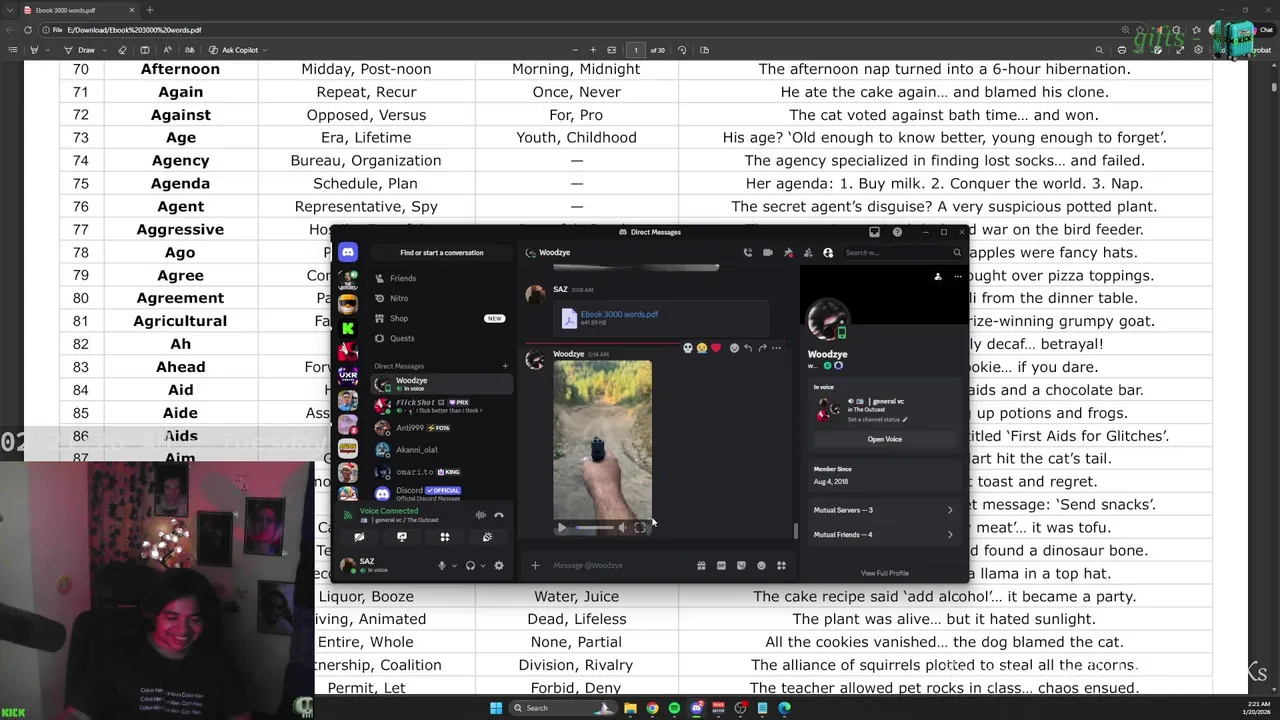Open add reaction picker on Woodzye message
The image size is (1280, 720).
pyautogui.click(x=734, y=348)
